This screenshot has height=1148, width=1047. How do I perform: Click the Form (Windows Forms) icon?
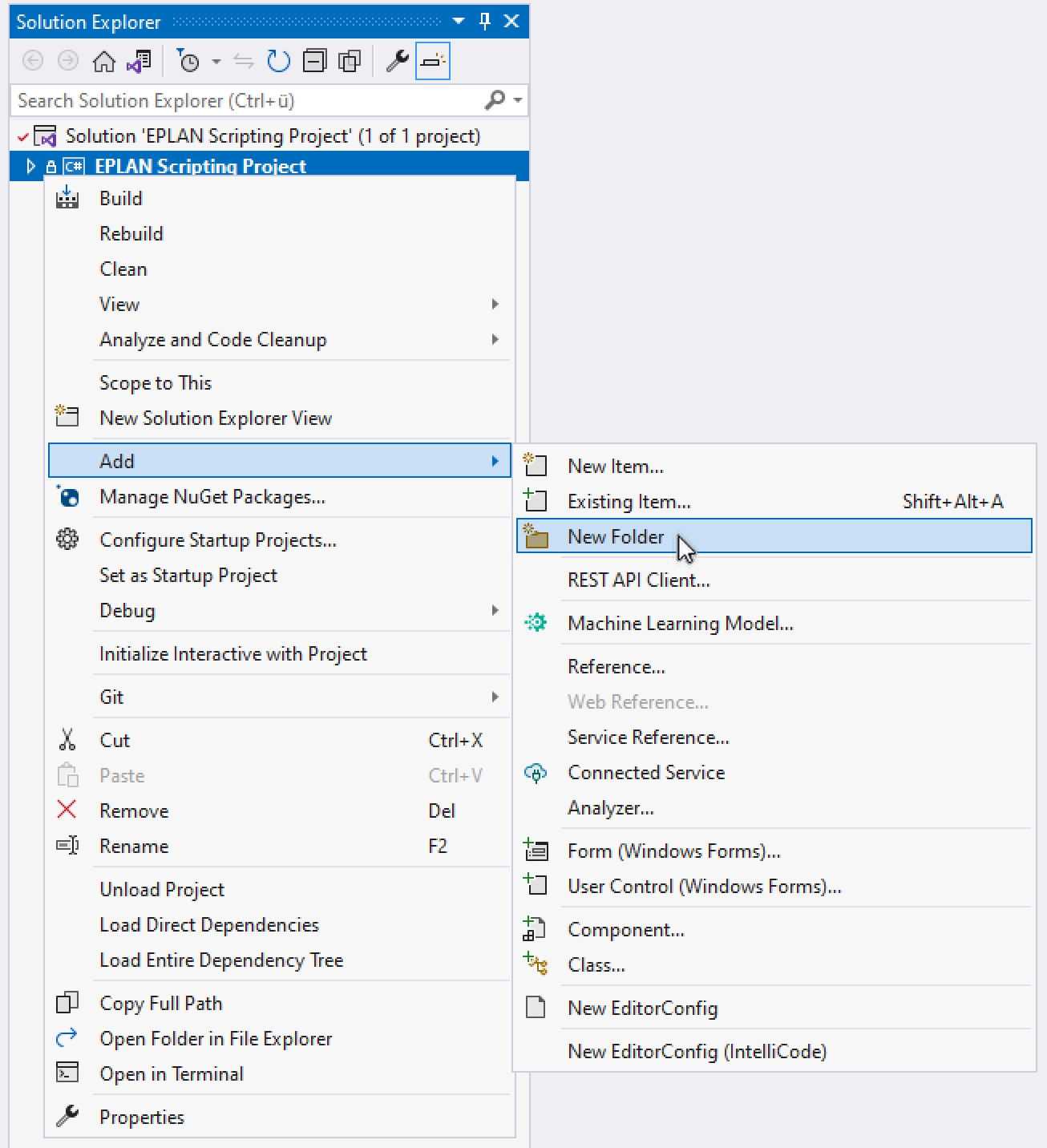coord(535,849)
